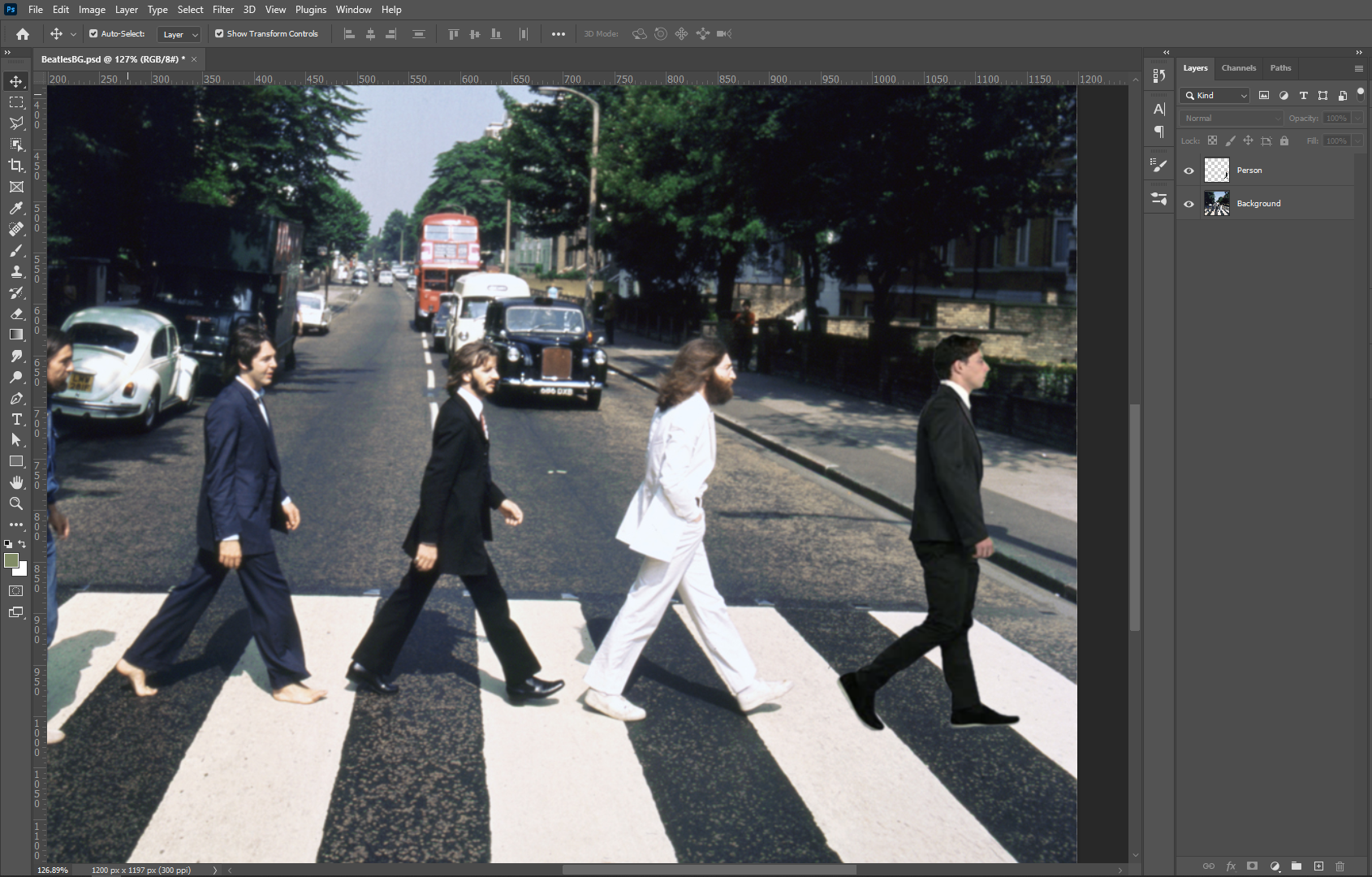Select the Frame tool
The image size is (1372, 877).
[x=16, y=187]
